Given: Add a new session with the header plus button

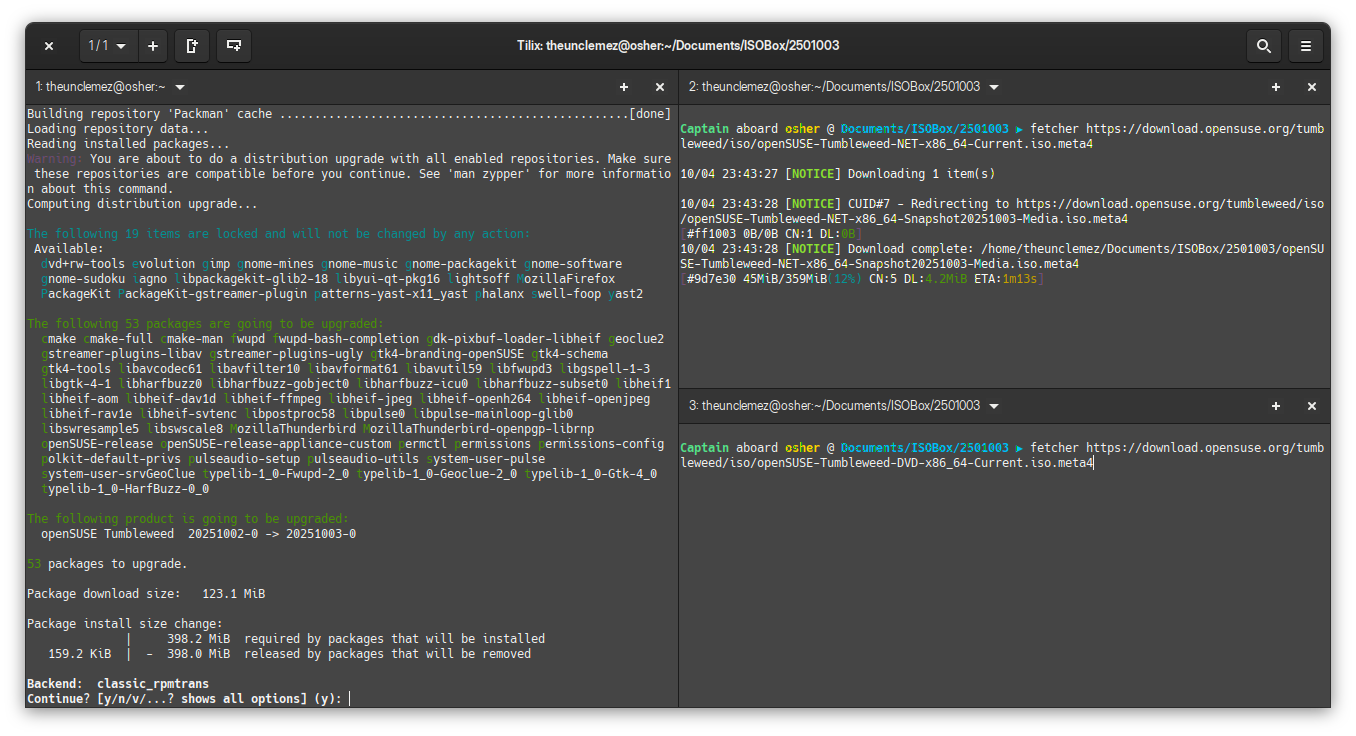Looking at the screenshot, I should click(x=152, y=46).
